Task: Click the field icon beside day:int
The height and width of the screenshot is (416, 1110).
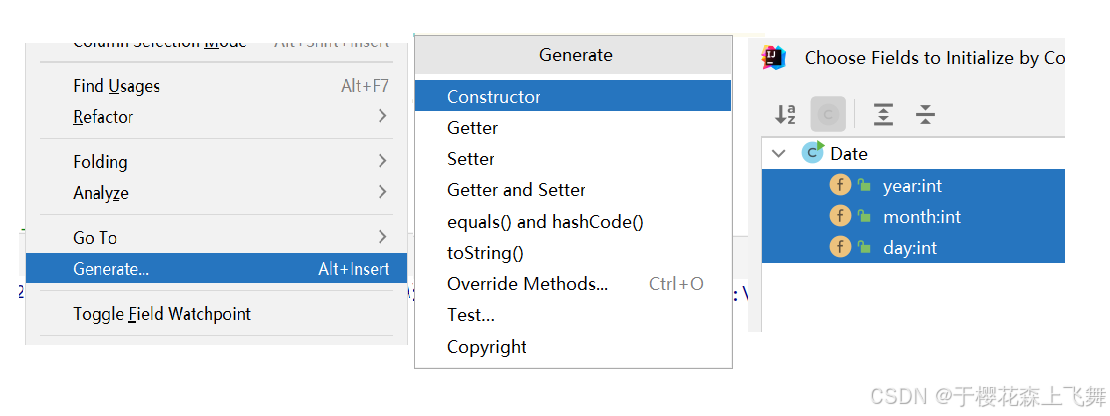Action: click(x=840, y=247)
